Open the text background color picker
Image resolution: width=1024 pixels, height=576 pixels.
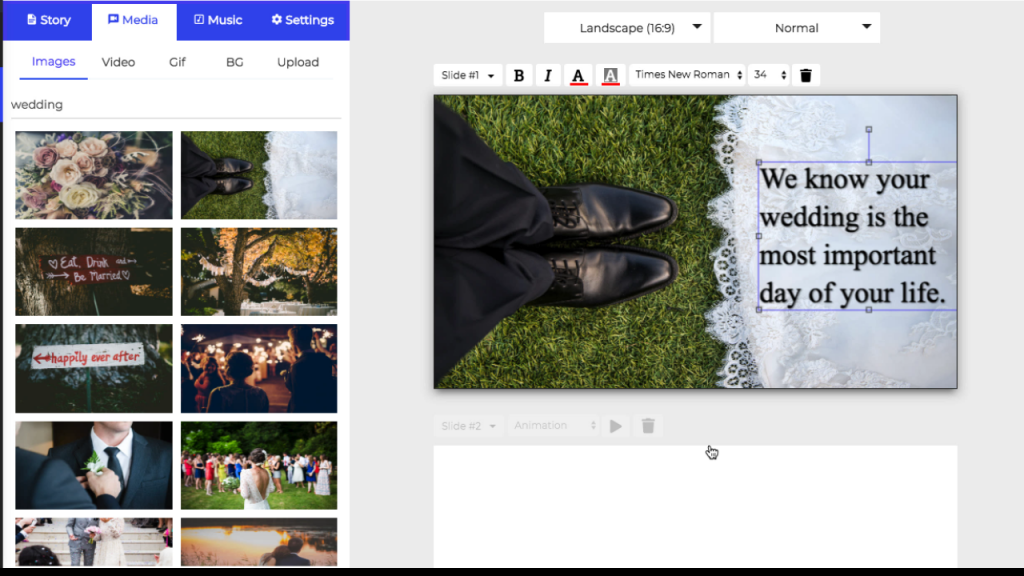click(x=610, y=76)
